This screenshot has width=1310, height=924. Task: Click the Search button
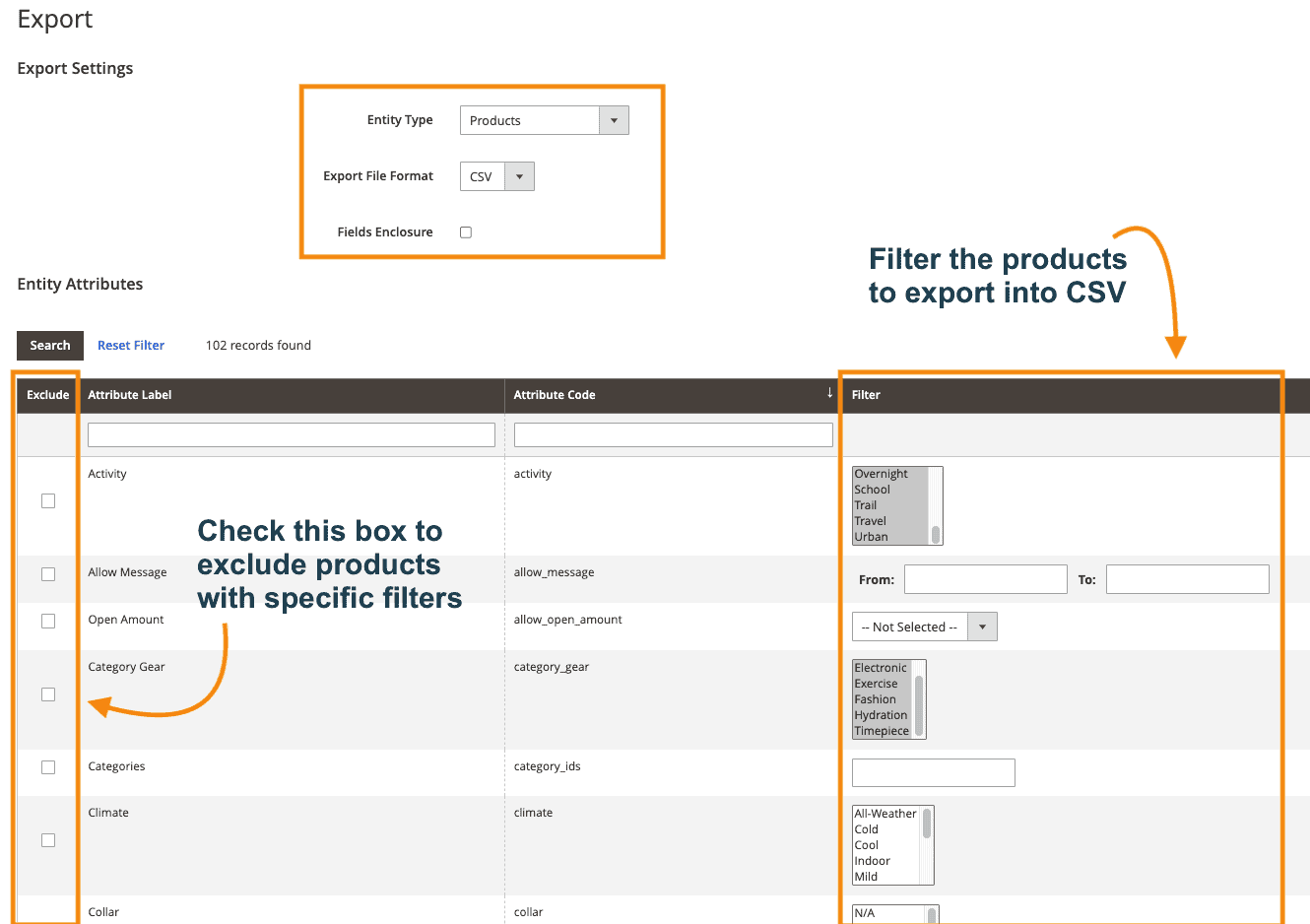click(49, 345)
